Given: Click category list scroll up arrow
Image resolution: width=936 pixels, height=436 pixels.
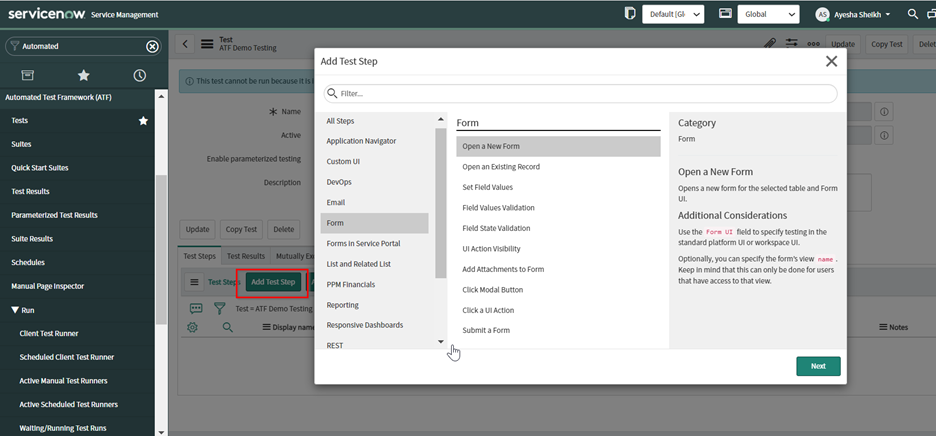Looking at the screenshot, I should tap(441, 119).
